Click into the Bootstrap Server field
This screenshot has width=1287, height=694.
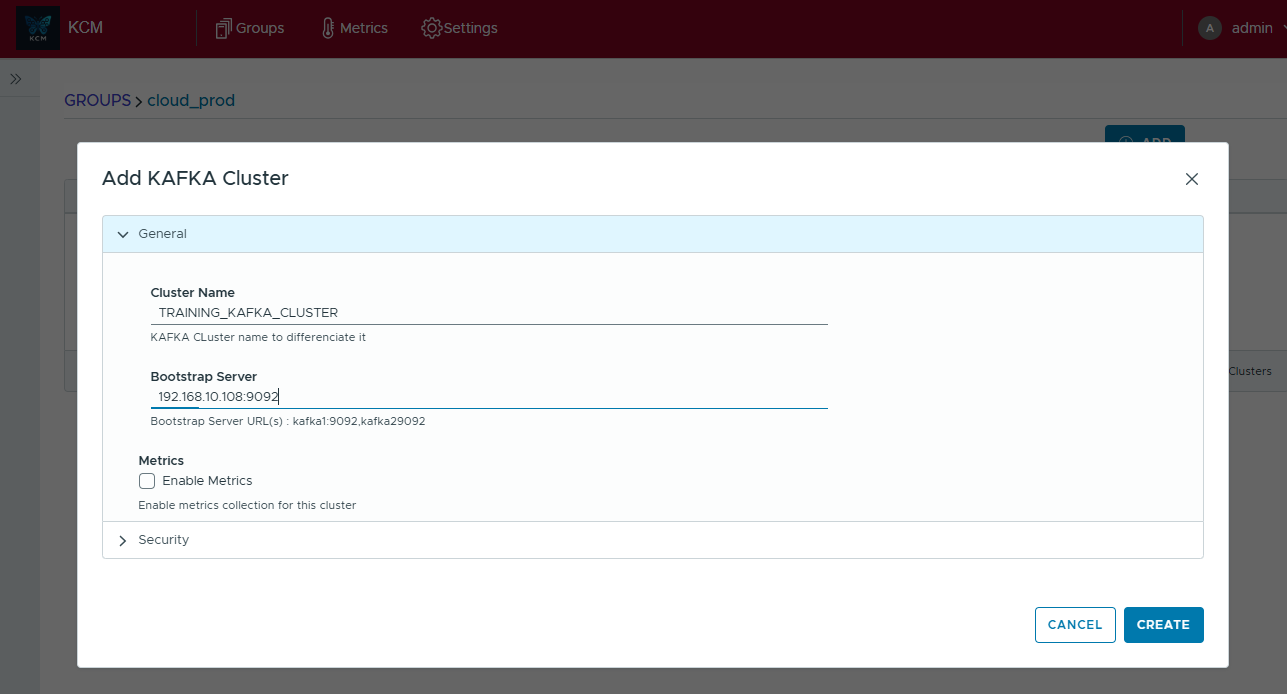tap(488, 397)
